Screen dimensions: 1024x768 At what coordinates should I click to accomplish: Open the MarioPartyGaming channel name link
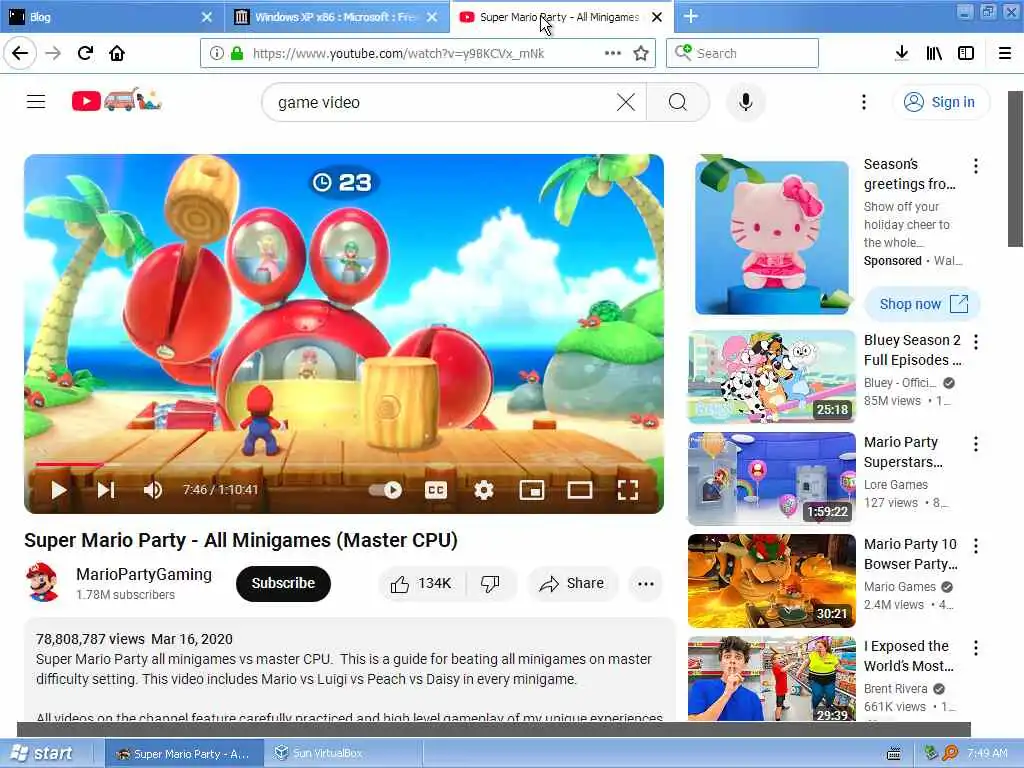pos(144,574)
